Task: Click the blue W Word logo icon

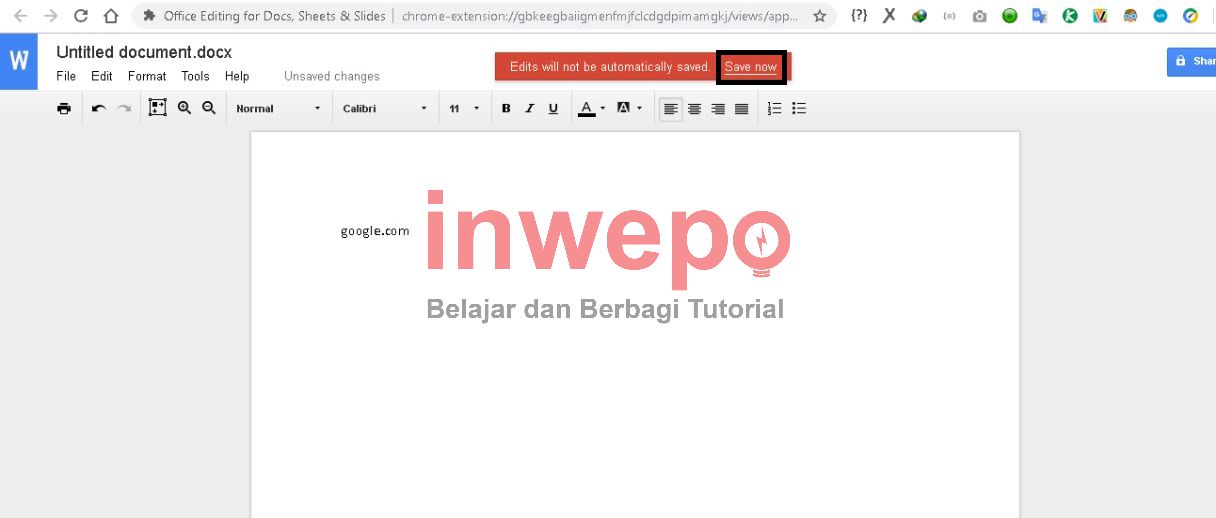Action: pos(18,61)
